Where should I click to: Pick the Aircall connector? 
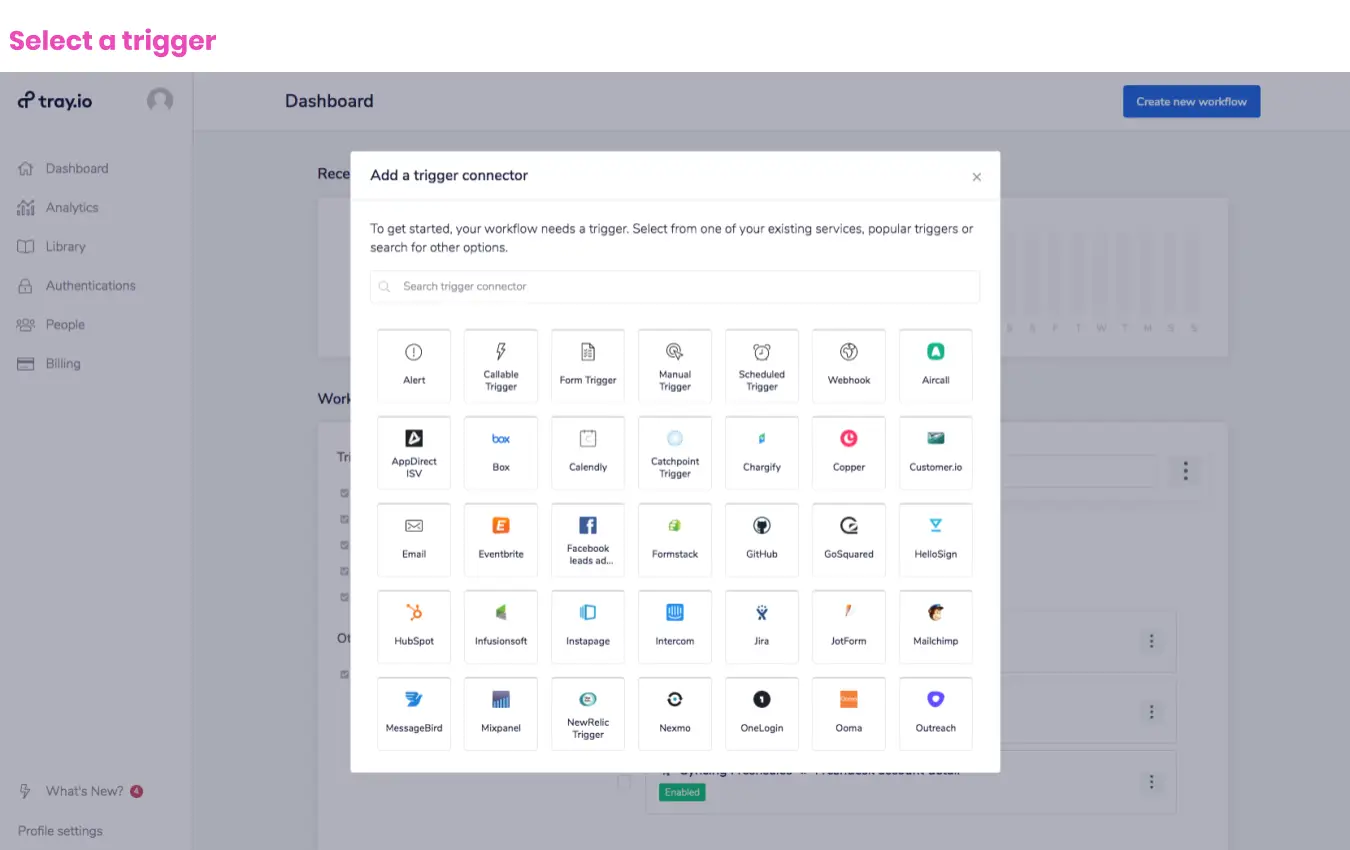pos(936,366)
